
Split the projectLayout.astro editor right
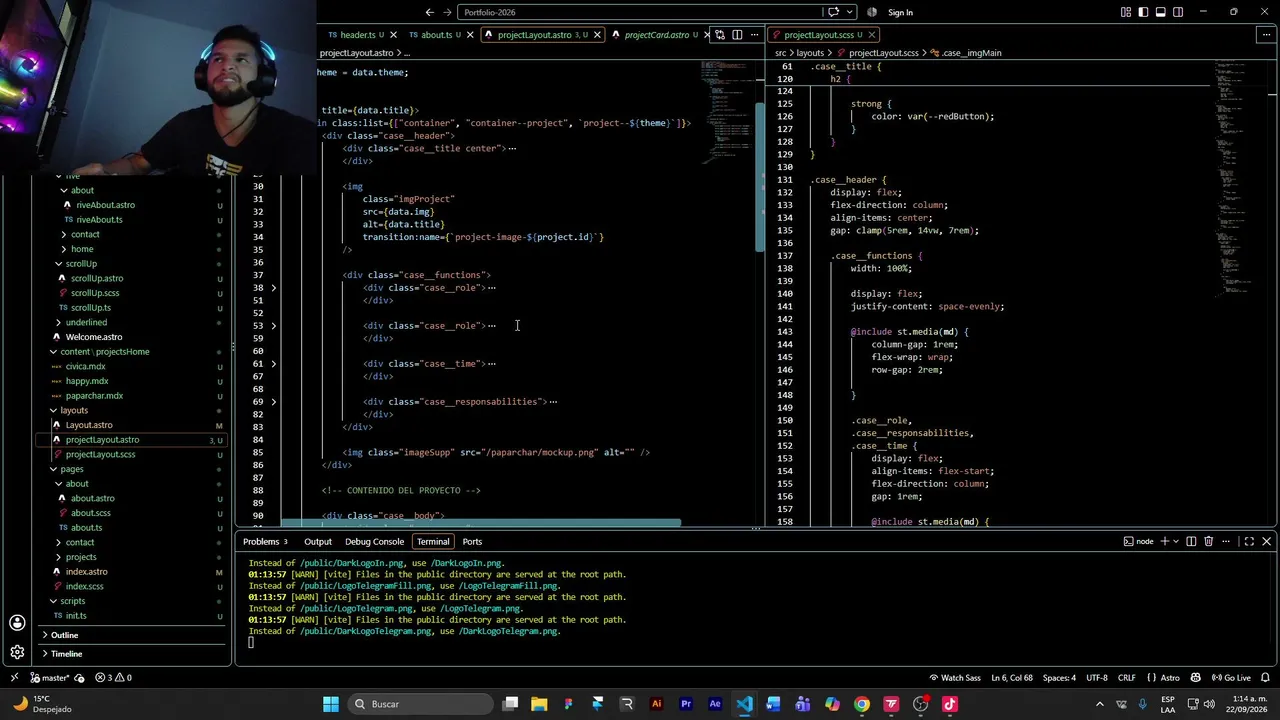(x=737, y=35)
